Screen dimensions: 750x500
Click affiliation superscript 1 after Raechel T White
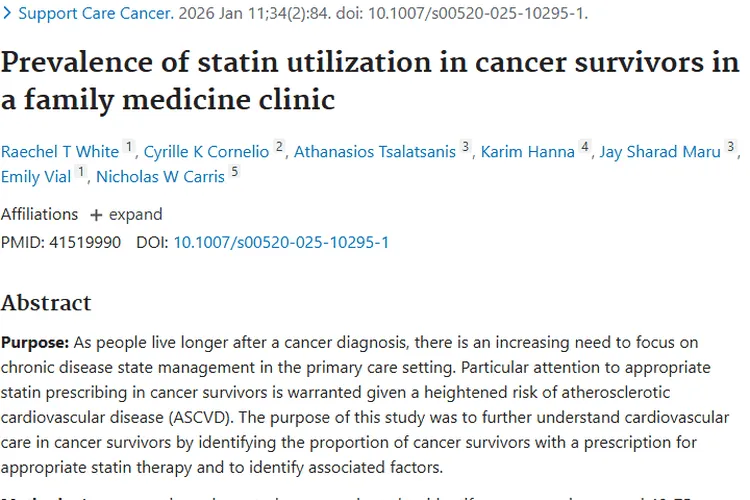(129, 148)
